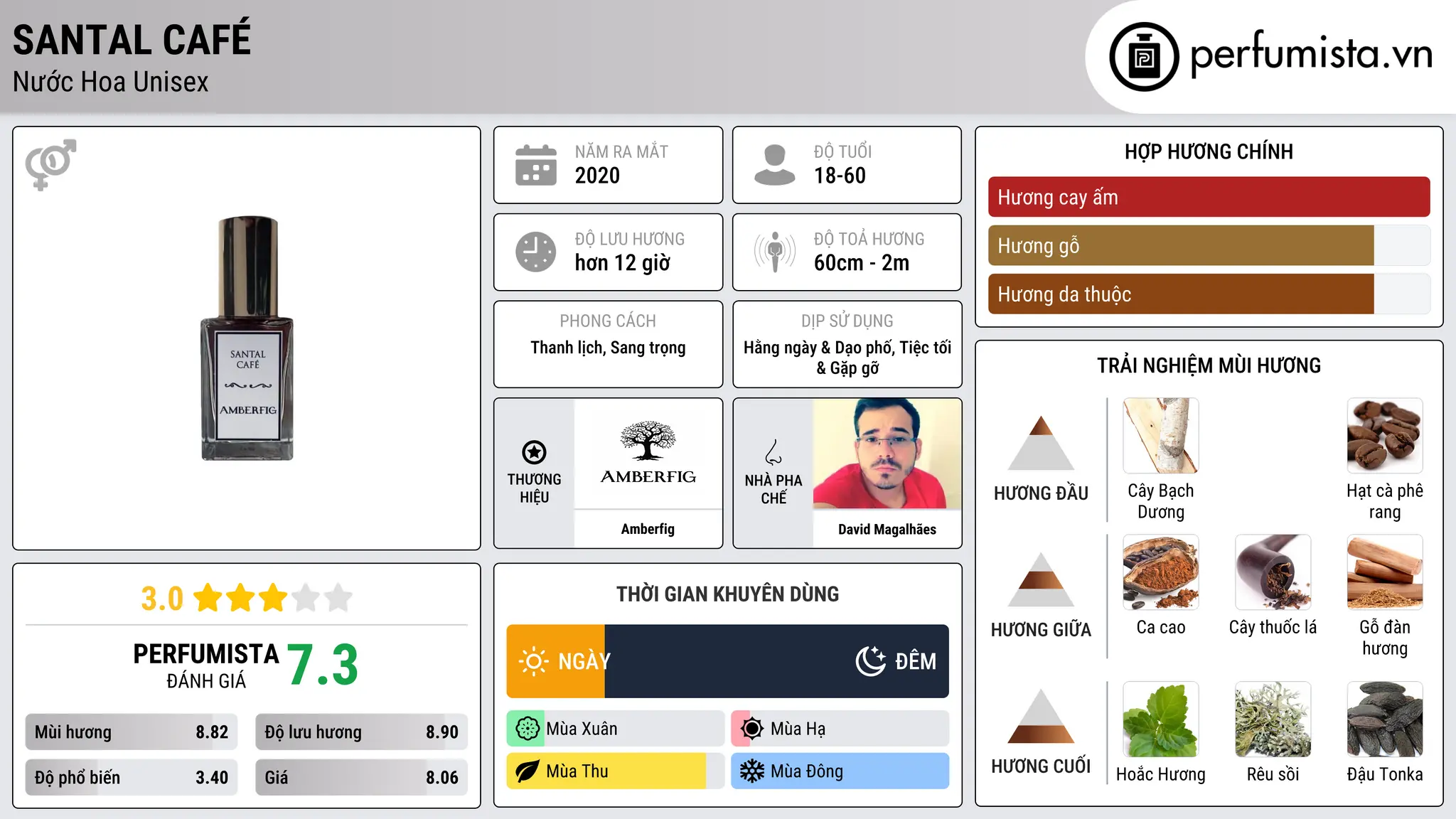Screen dimensions: 1456x819
Task: Click the fifth grey rating star
Action: point(338,598)
